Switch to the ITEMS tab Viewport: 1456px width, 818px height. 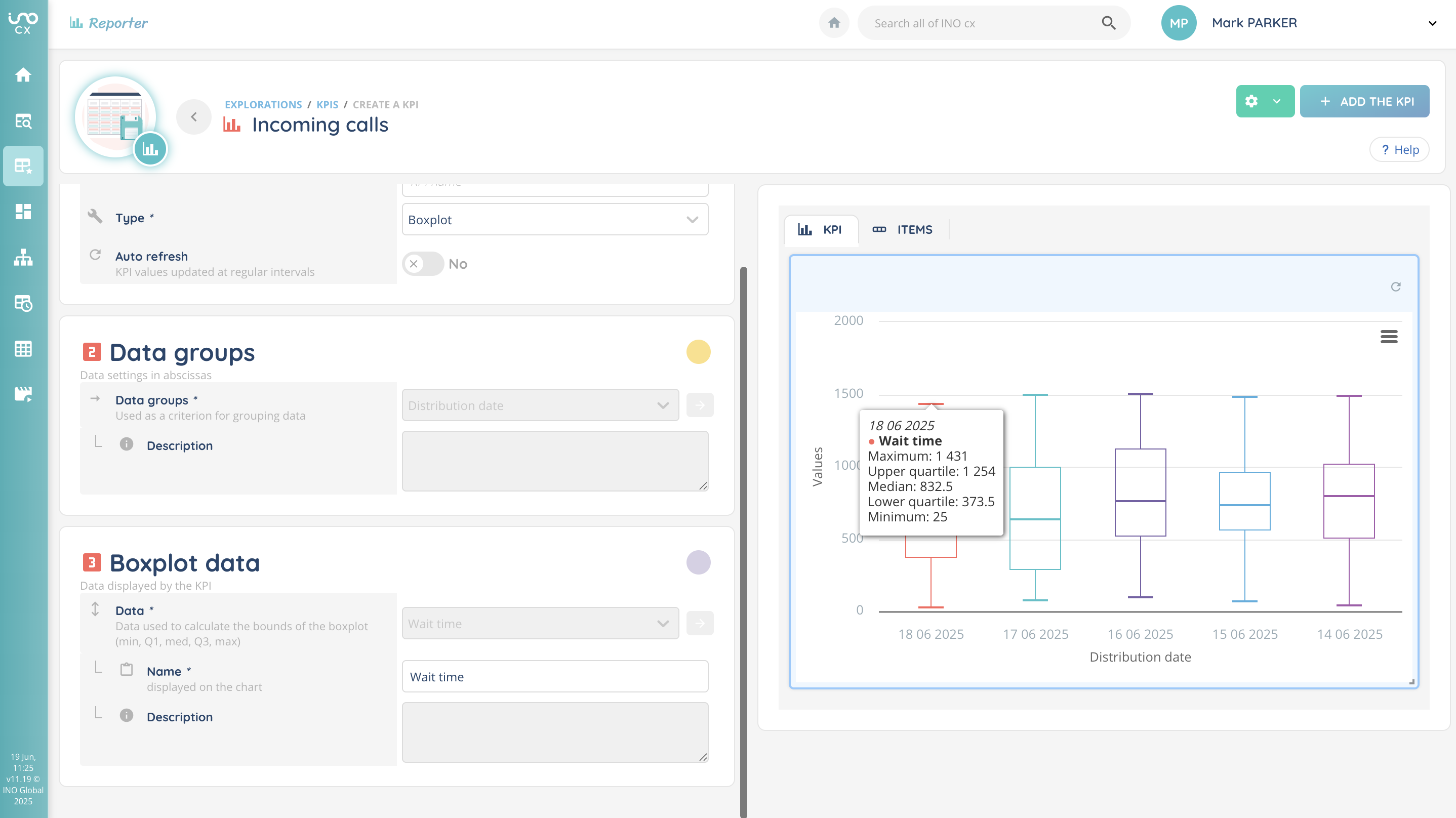click(903, 229)
